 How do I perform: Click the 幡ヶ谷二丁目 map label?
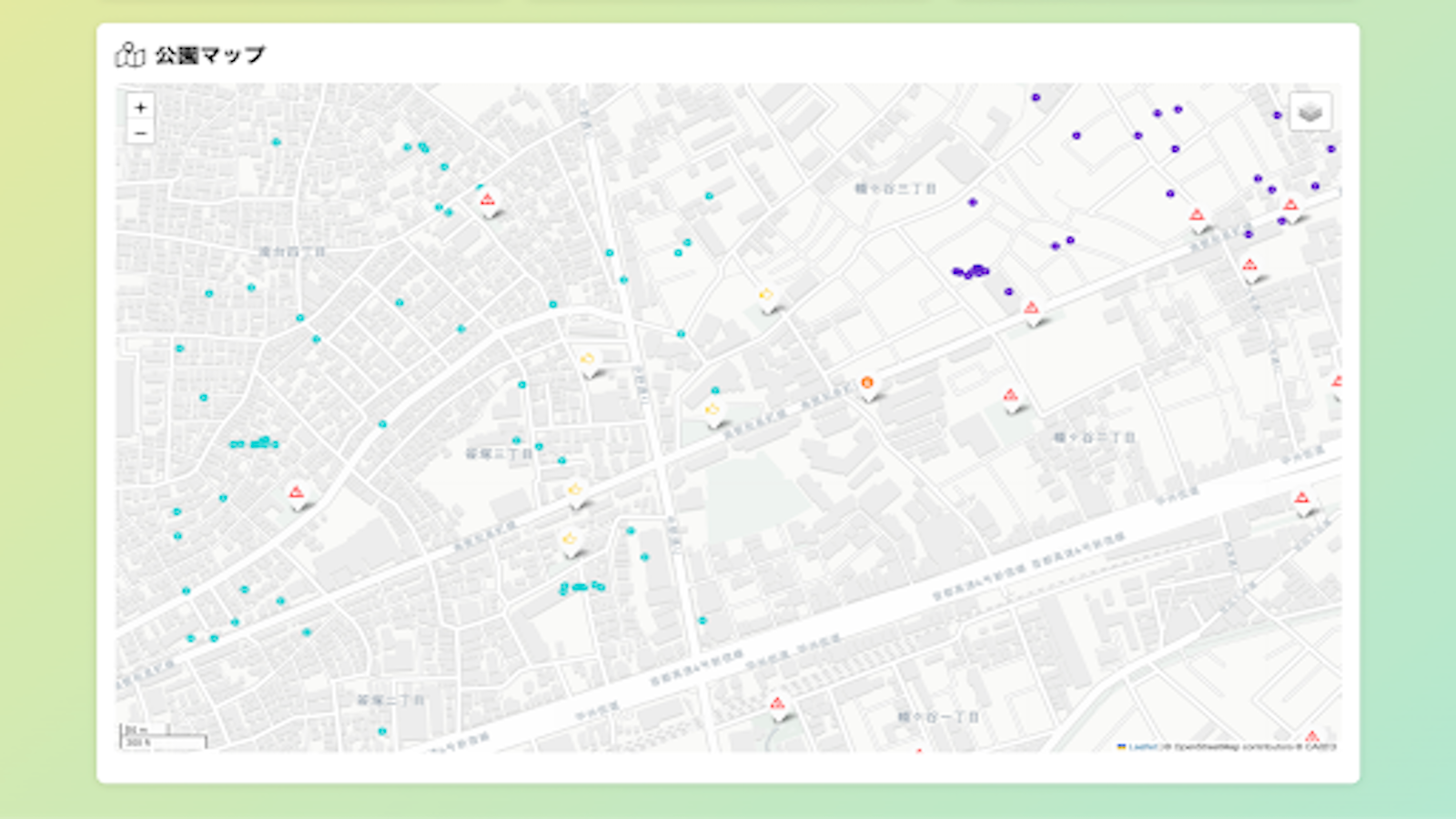click(1095, 438)
